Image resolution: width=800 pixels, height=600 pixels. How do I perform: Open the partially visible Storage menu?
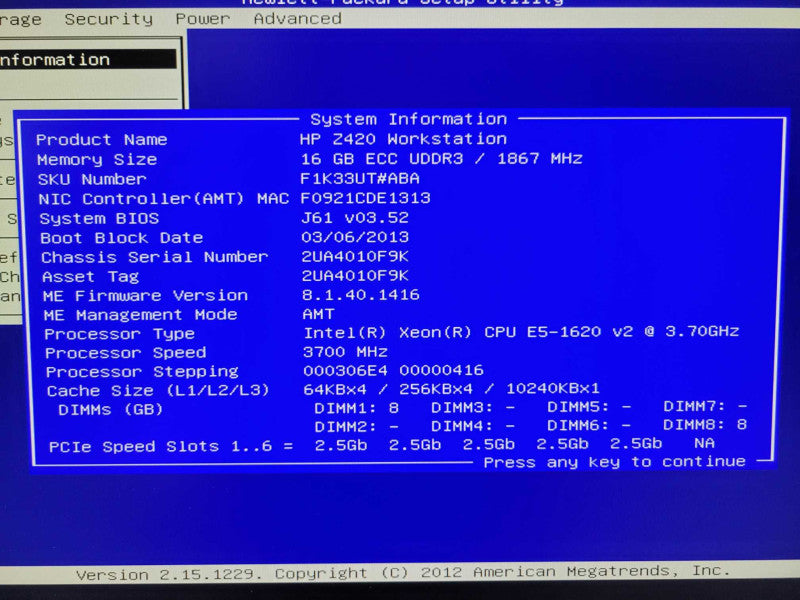[x=20, y=20]
